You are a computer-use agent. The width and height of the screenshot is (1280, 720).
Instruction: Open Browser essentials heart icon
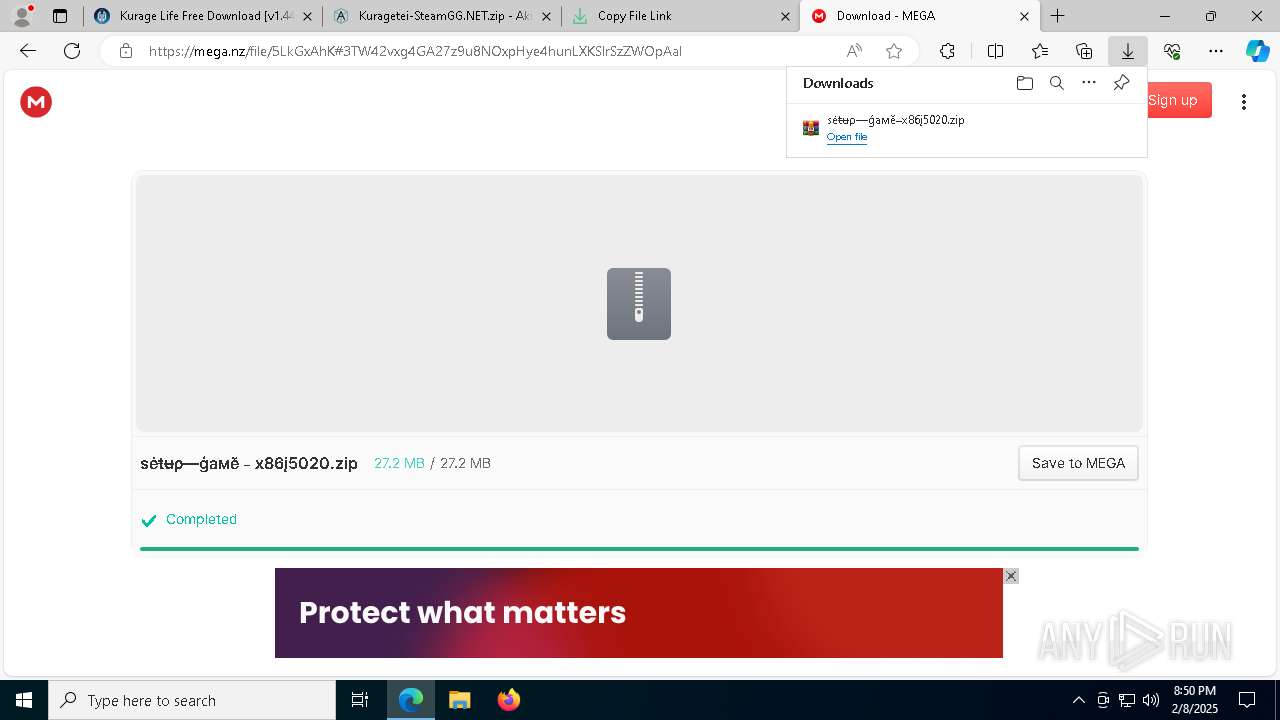(1172, 51)
